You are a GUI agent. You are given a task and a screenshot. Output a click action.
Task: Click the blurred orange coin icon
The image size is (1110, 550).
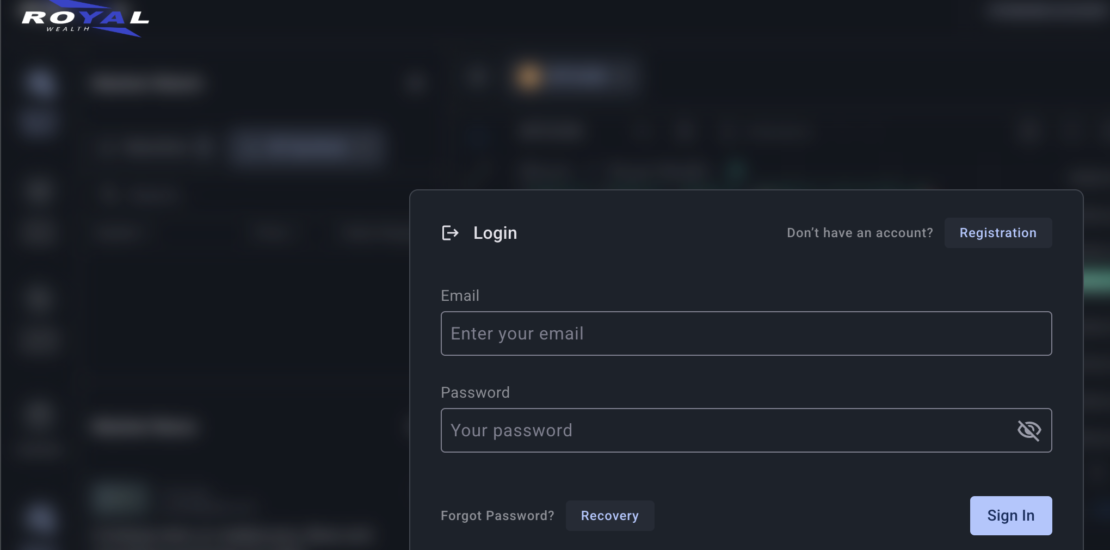529,77
